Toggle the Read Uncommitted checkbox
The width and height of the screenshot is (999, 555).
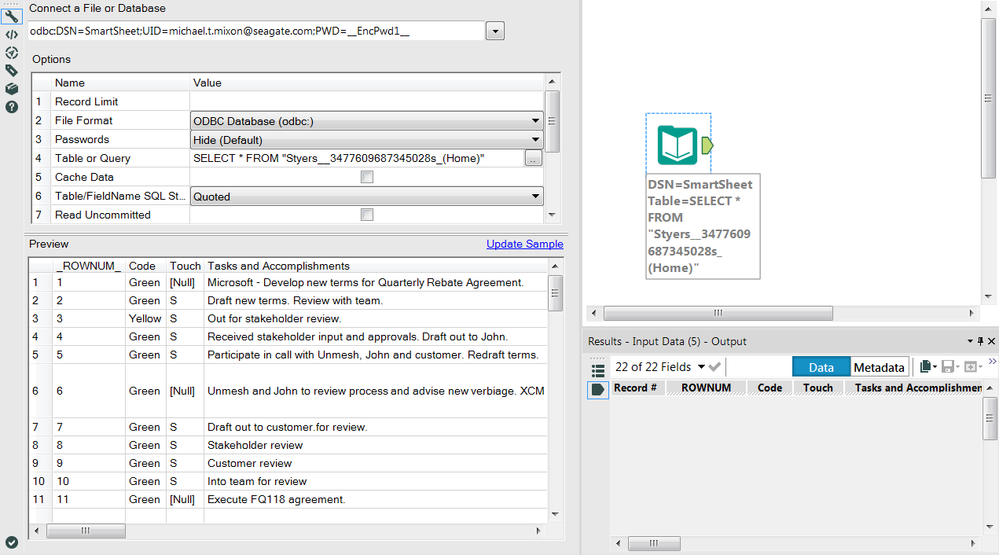coord(367,215)
